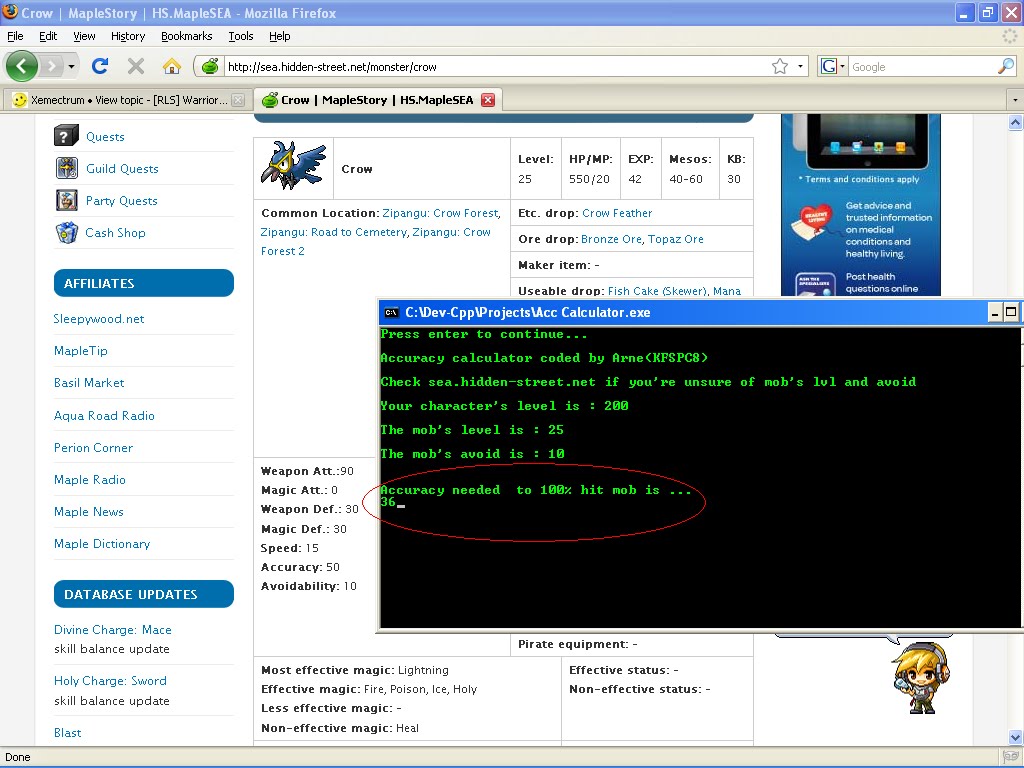Maximize the Acc Calculator console window
The height and width of the screenshot is (768, 1024).
1010,312
